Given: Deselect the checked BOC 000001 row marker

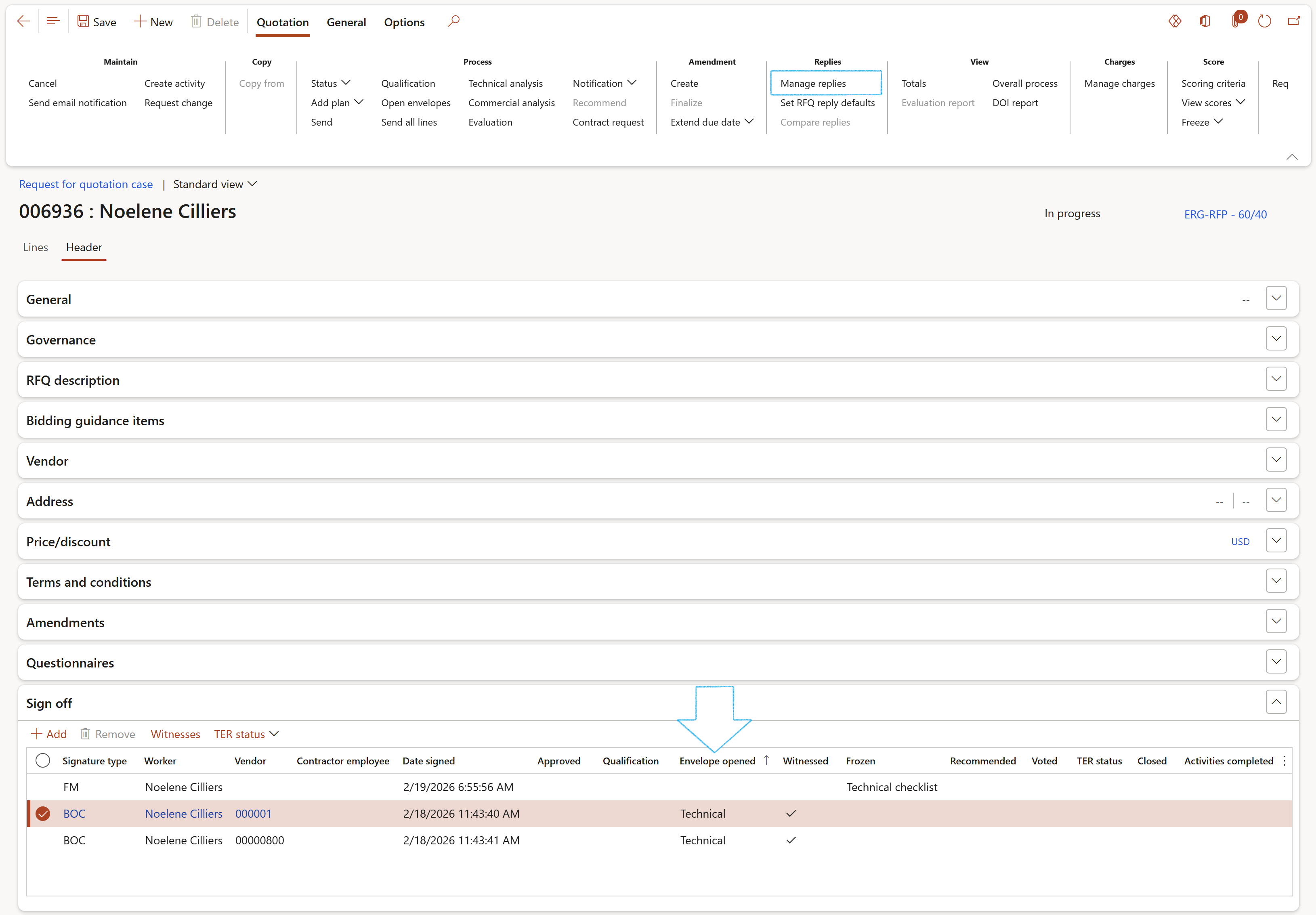Looking at the screenshot, I should pyautogui.click(x=42, y=814).
